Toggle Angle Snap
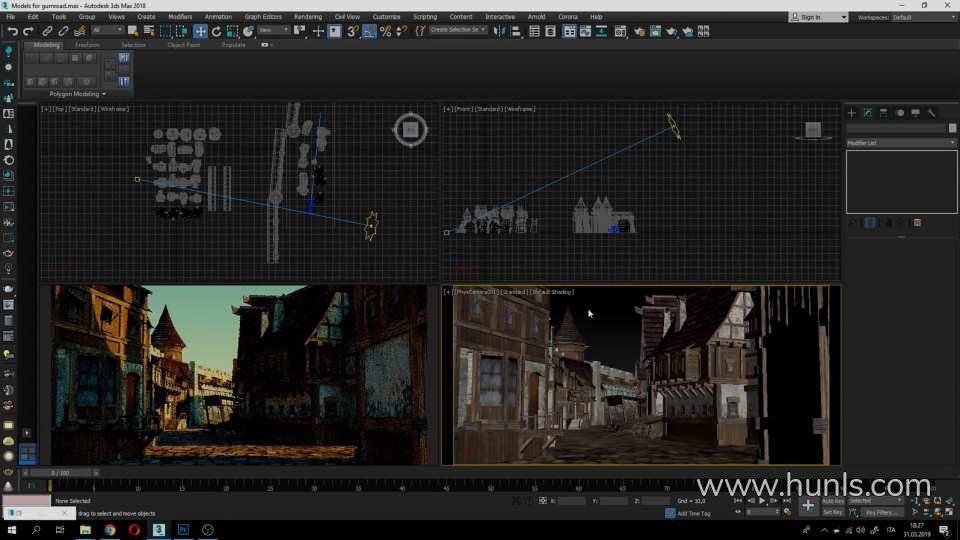 point(369,31)
